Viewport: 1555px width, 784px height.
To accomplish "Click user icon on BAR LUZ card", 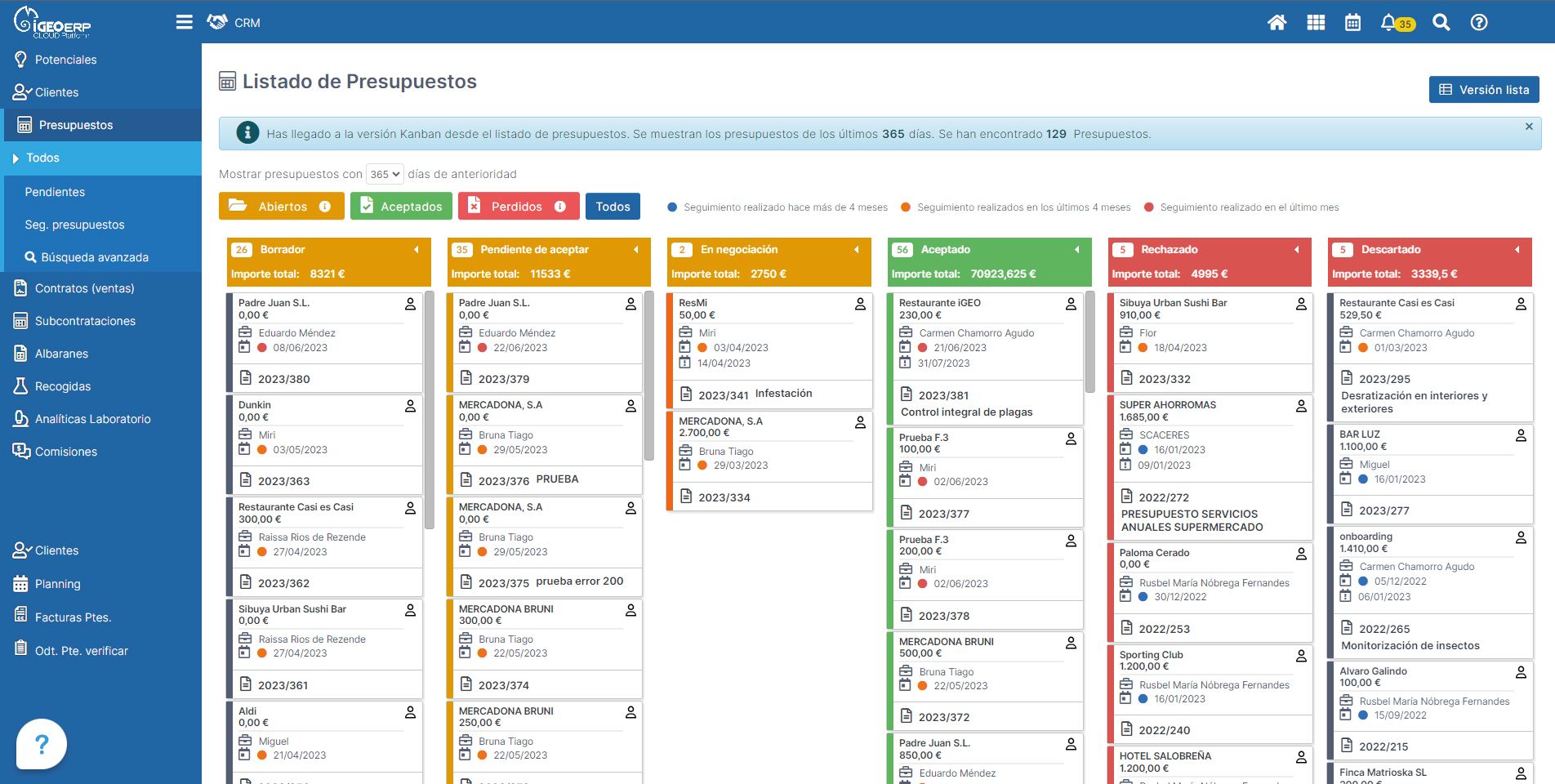I will (x=1521, y=436).
